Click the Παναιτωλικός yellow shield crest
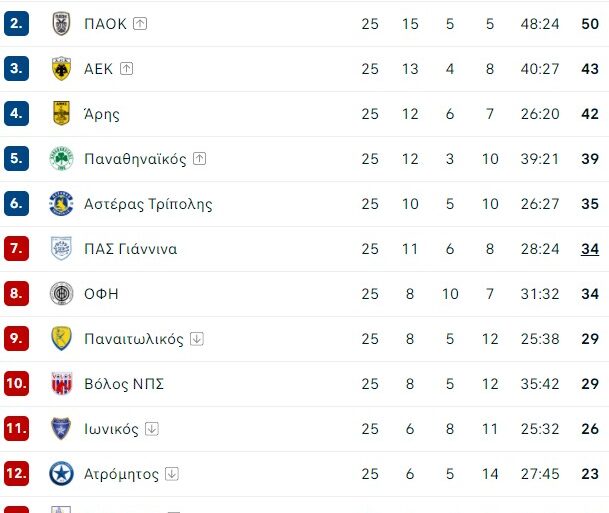 click(x=62, y=339)
